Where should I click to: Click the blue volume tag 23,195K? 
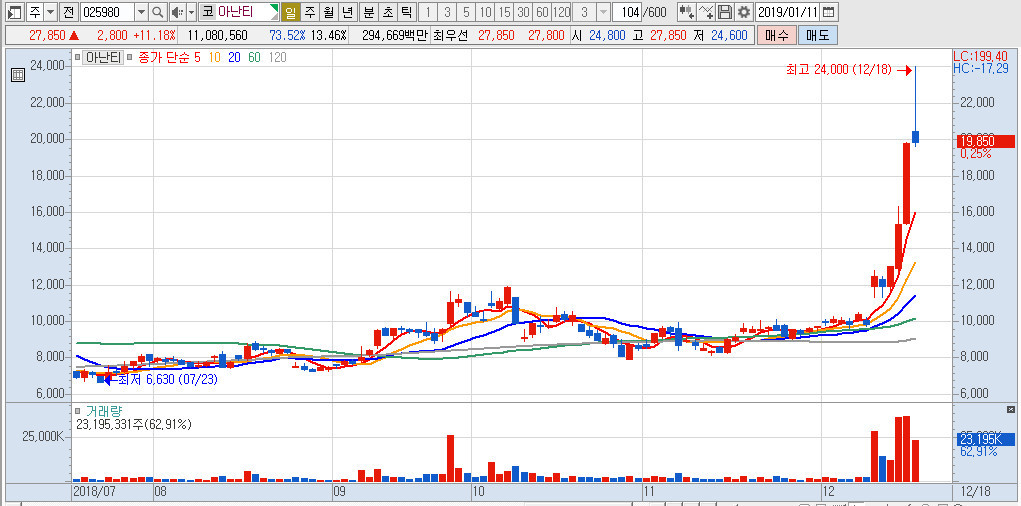pos(986,439)
